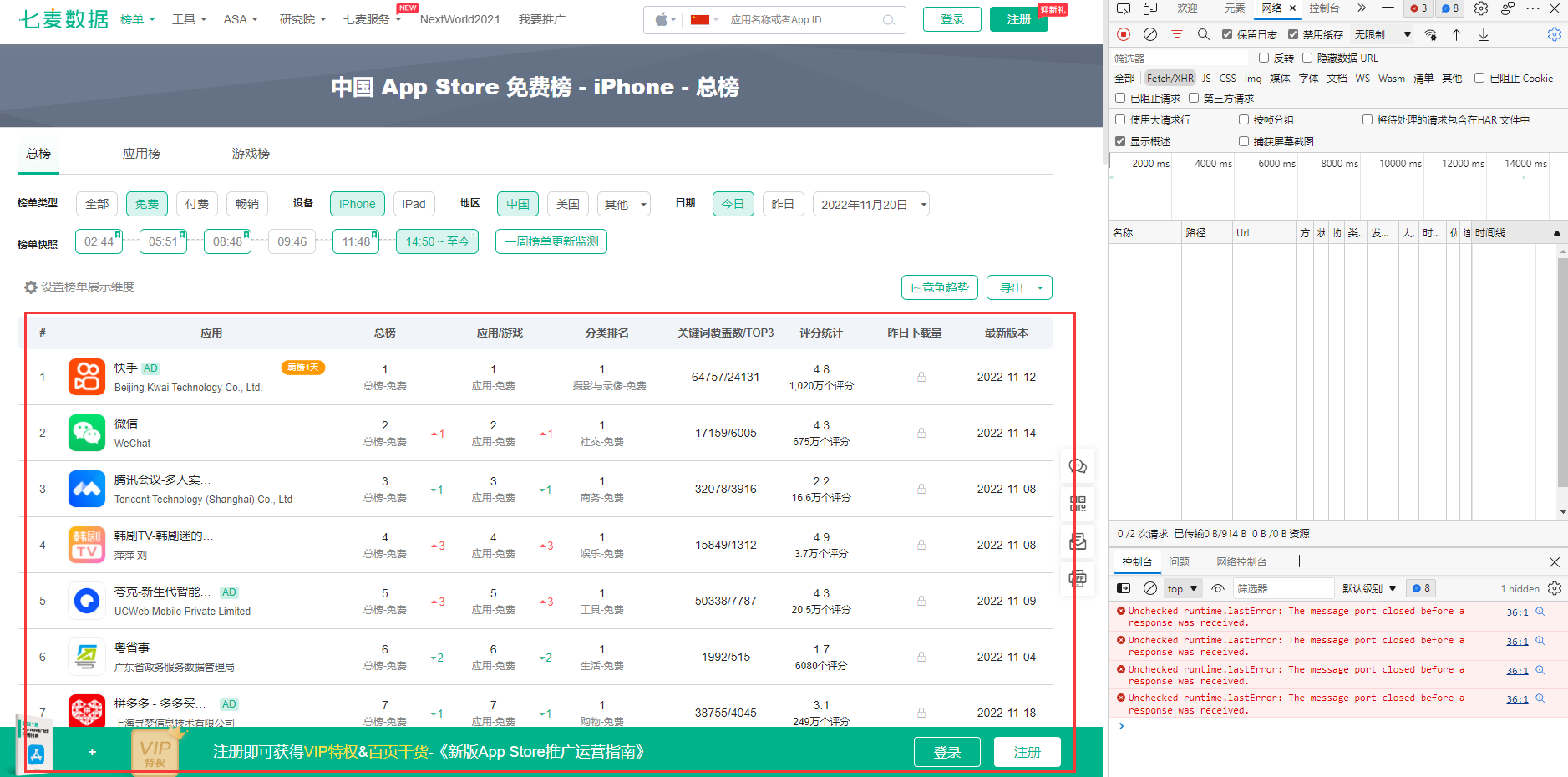Click the import HAR upload arrow
This screenshot has width=1568, height=777.
point(1456,34)
